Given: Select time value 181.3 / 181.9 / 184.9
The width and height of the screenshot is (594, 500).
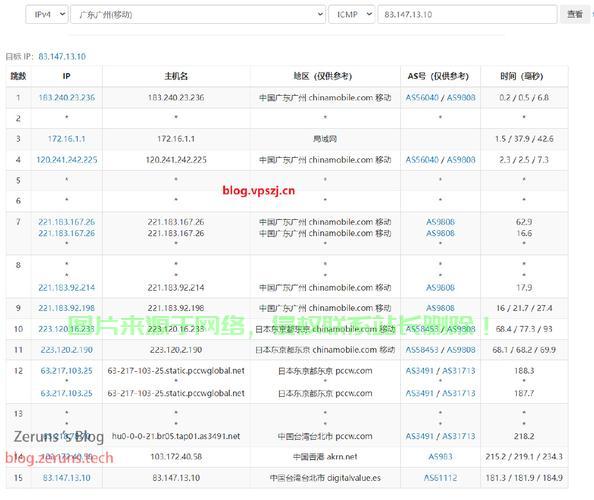Looking at the screenshot, I should [x=524, y=478].
